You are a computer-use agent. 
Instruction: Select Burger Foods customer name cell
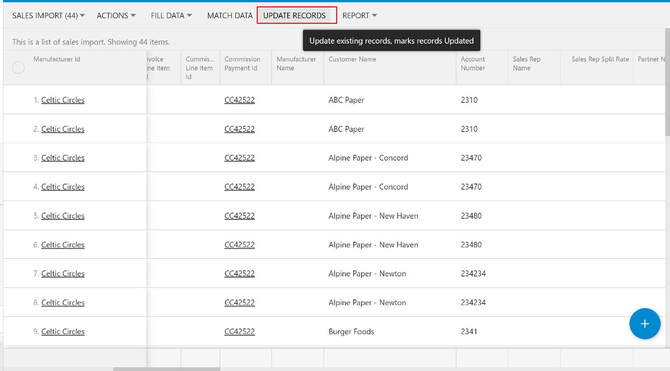coord(351,332)
